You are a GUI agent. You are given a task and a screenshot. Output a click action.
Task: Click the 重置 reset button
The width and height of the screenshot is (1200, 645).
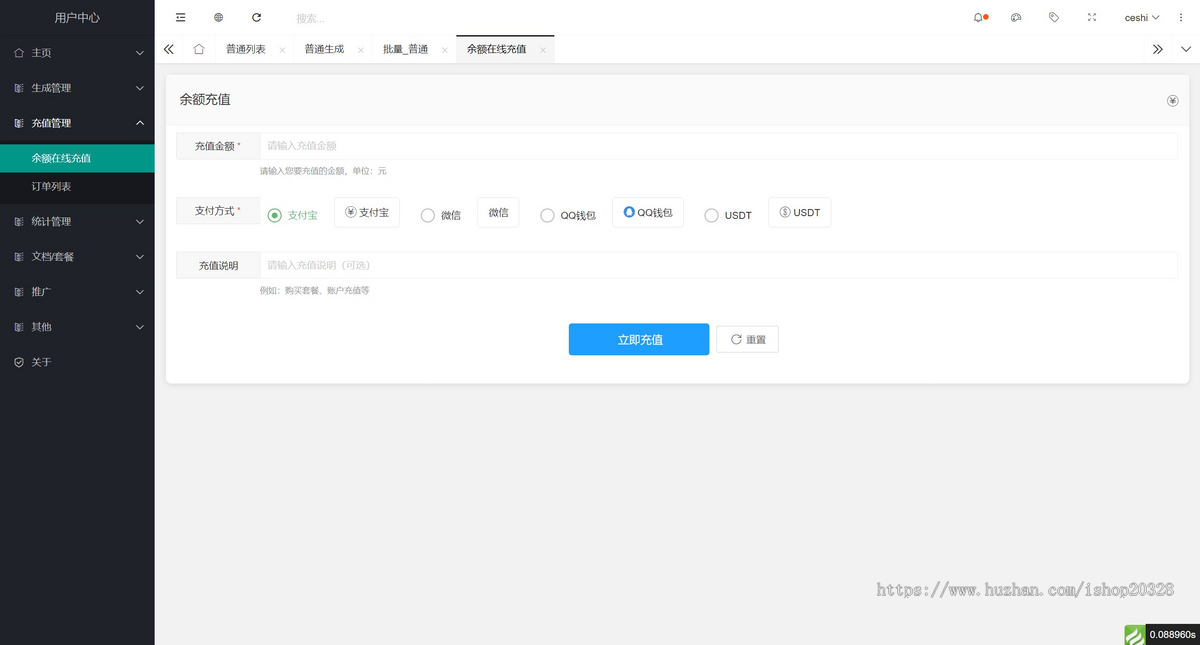pyautogui.click(x=747, y=340)
